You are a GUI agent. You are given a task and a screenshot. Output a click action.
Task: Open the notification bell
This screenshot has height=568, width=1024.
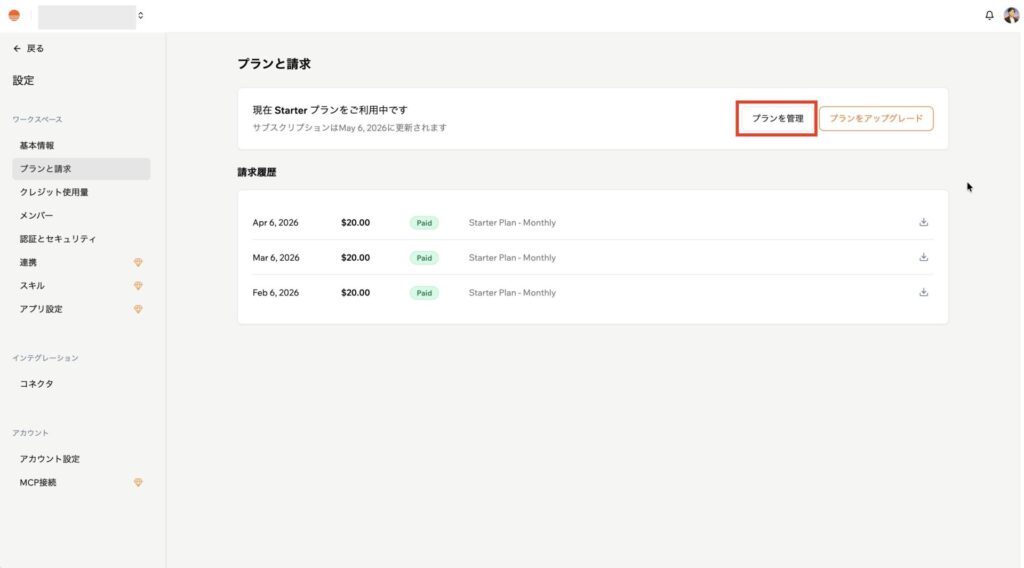pos(990,16)
